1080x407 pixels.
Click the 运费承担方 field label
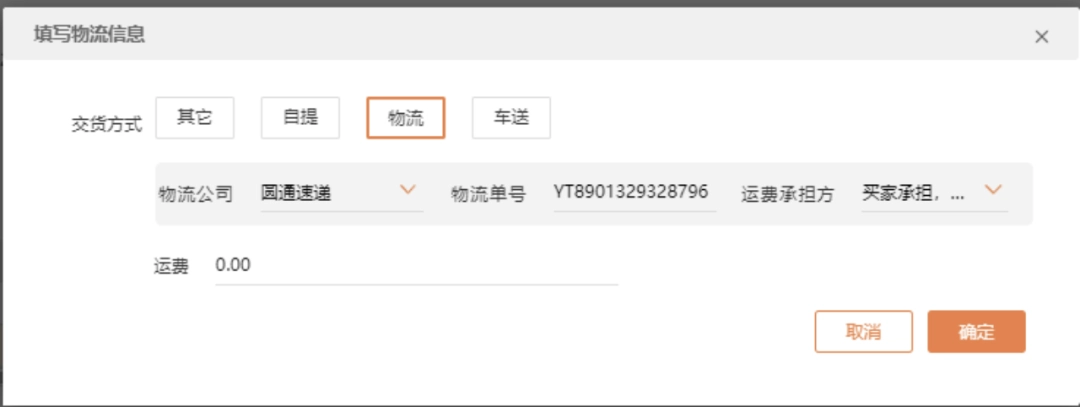coord(787,194)
